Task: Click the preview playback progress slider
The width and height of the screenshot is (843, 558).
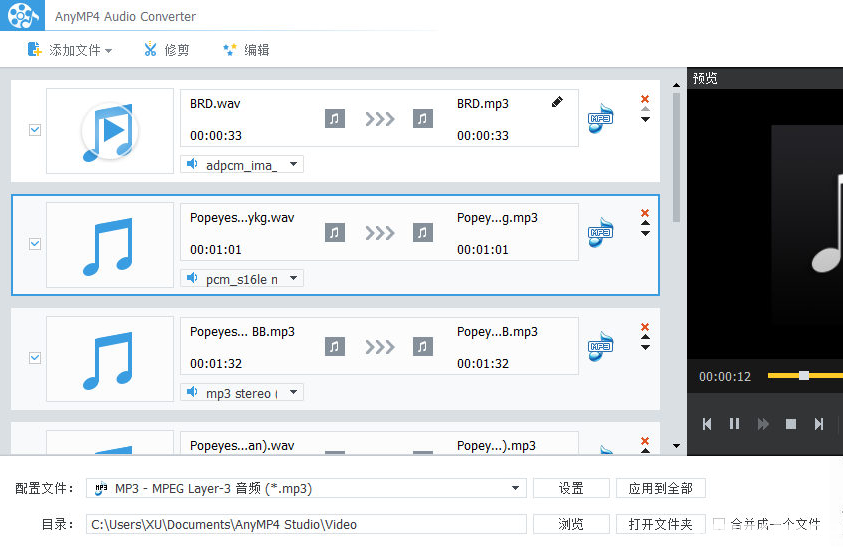Action: pyautogui.click(x=805, y=375)
